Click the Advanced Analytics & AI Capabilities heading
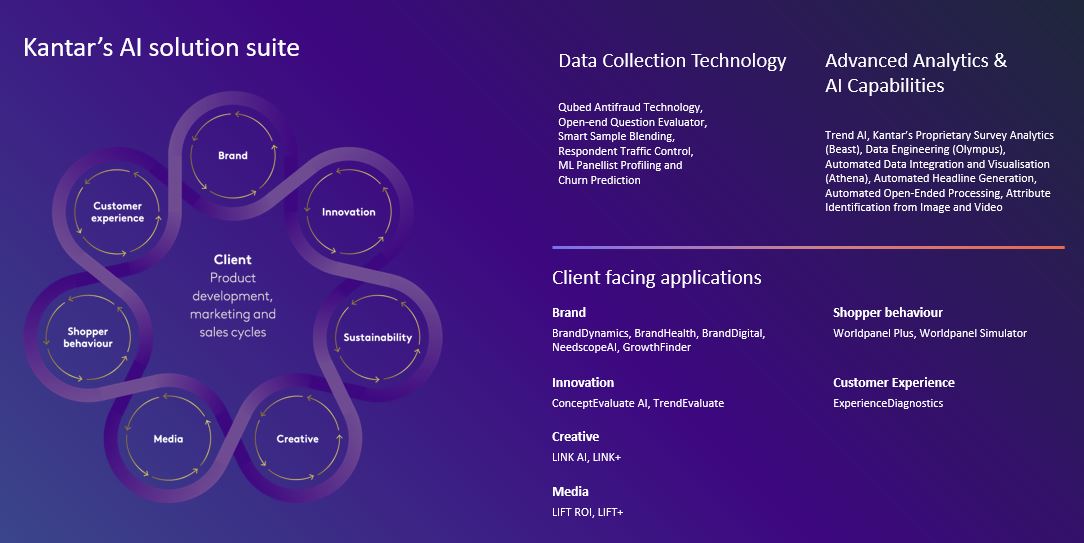 pos(915,73)
